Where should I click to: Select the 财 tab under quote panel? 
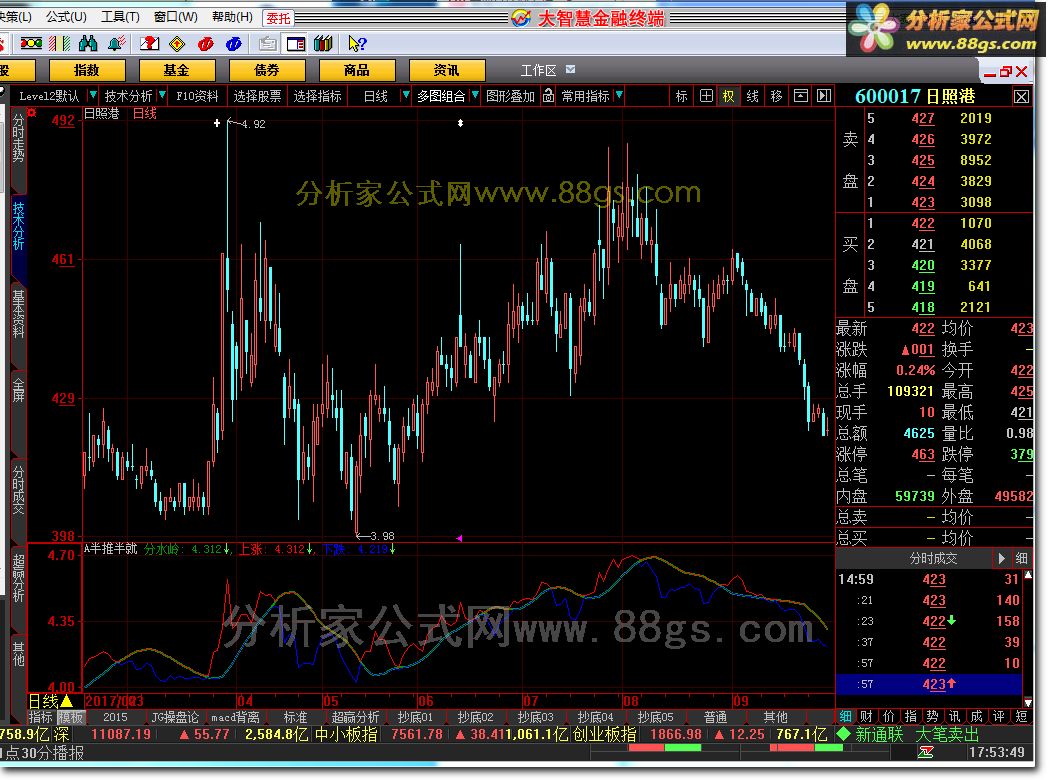pos(867,717)
